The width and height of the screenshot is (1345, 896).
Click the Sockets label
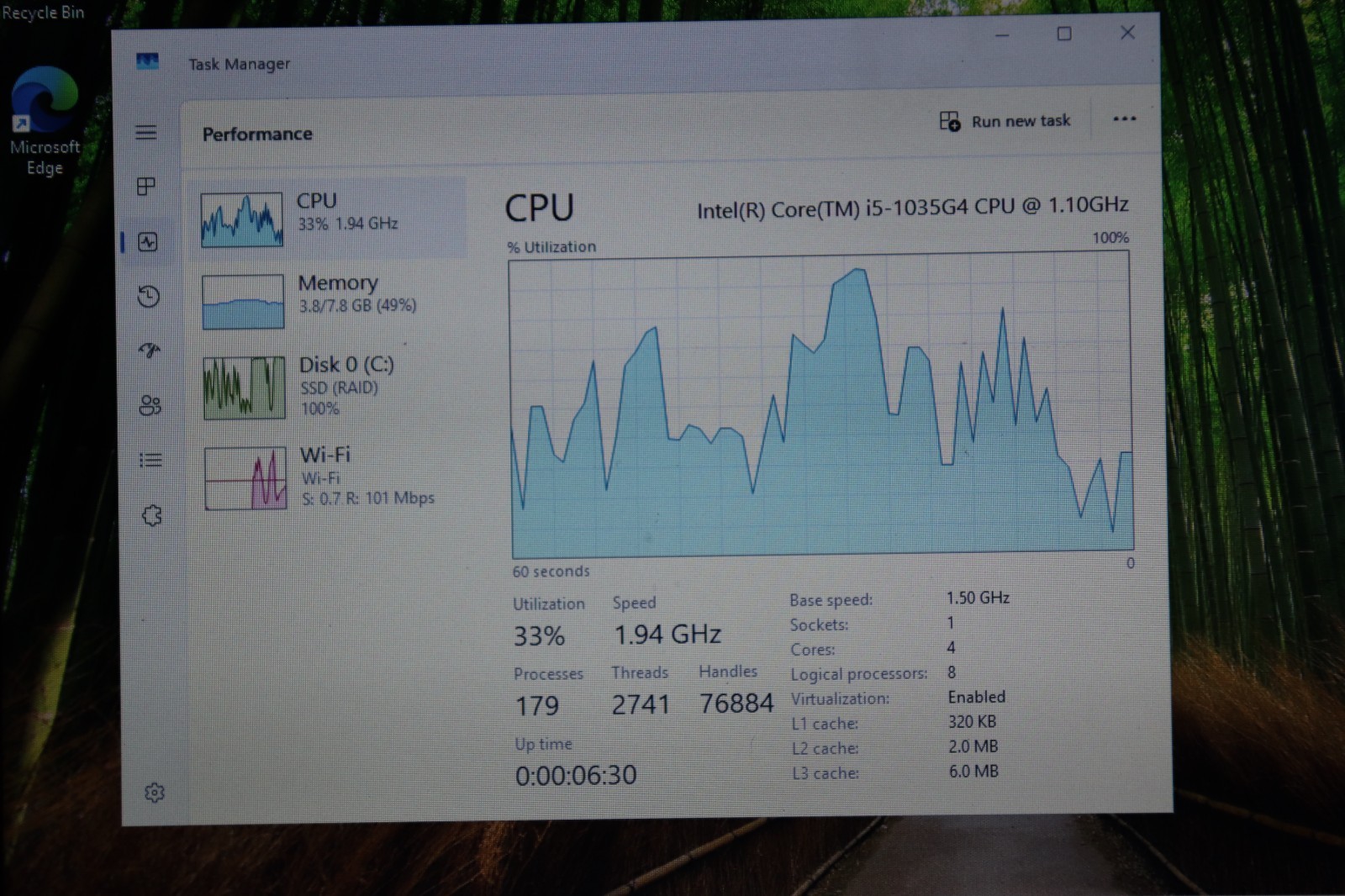819,625
